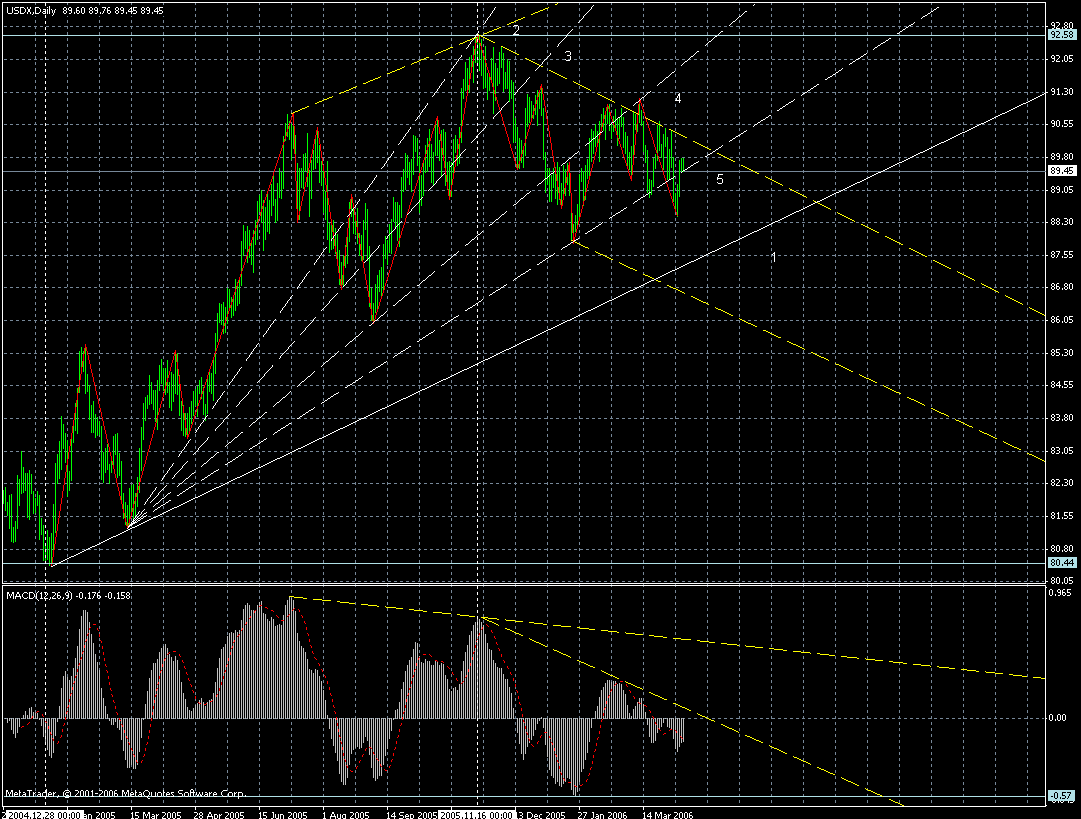The image size is (1081, 819).
Task: Click the 28 Apr 2005 date label
Action: 219,815
